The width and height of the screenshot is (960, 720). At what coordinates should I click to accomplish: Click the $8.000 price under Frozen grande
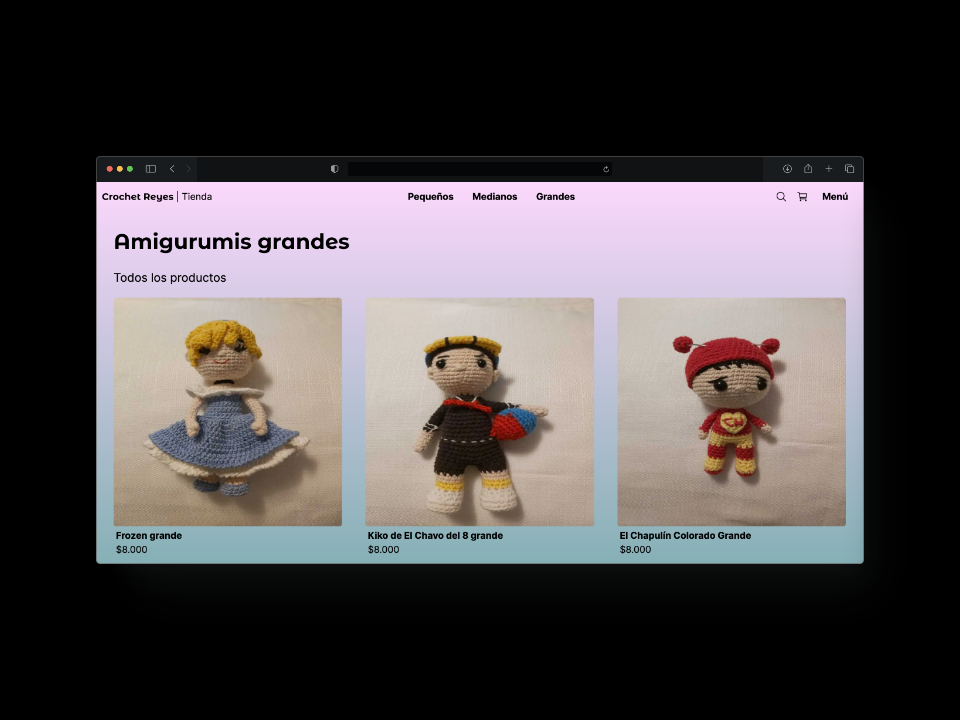click(x=132, y=550)
